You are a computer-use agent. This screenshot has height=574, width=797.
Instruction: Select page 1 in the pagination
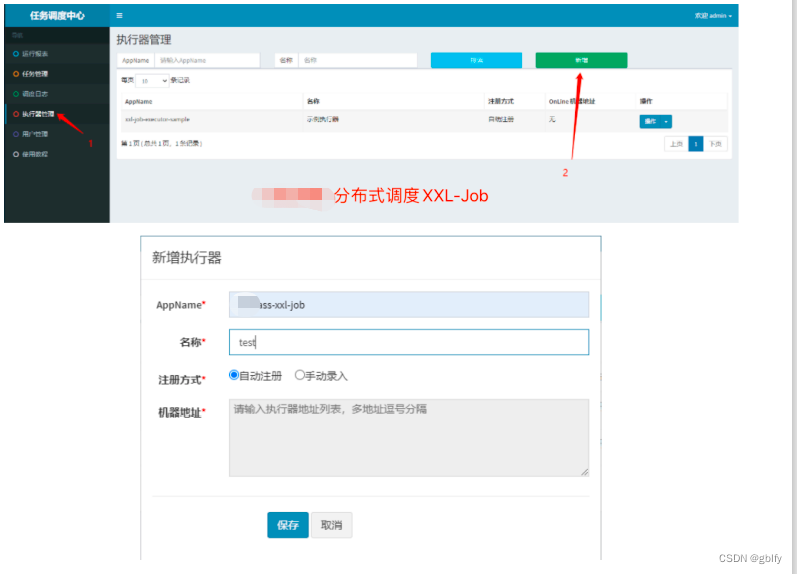coord(695,144)
